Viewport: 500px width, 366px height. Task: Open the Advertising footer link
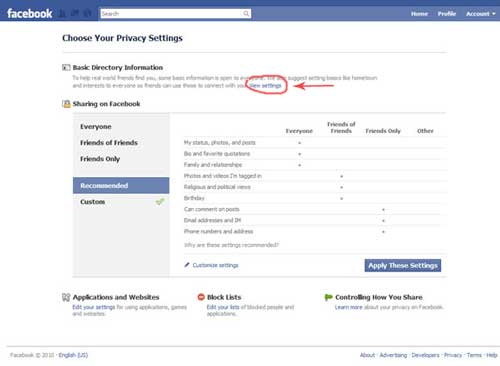tap(393, 355)
